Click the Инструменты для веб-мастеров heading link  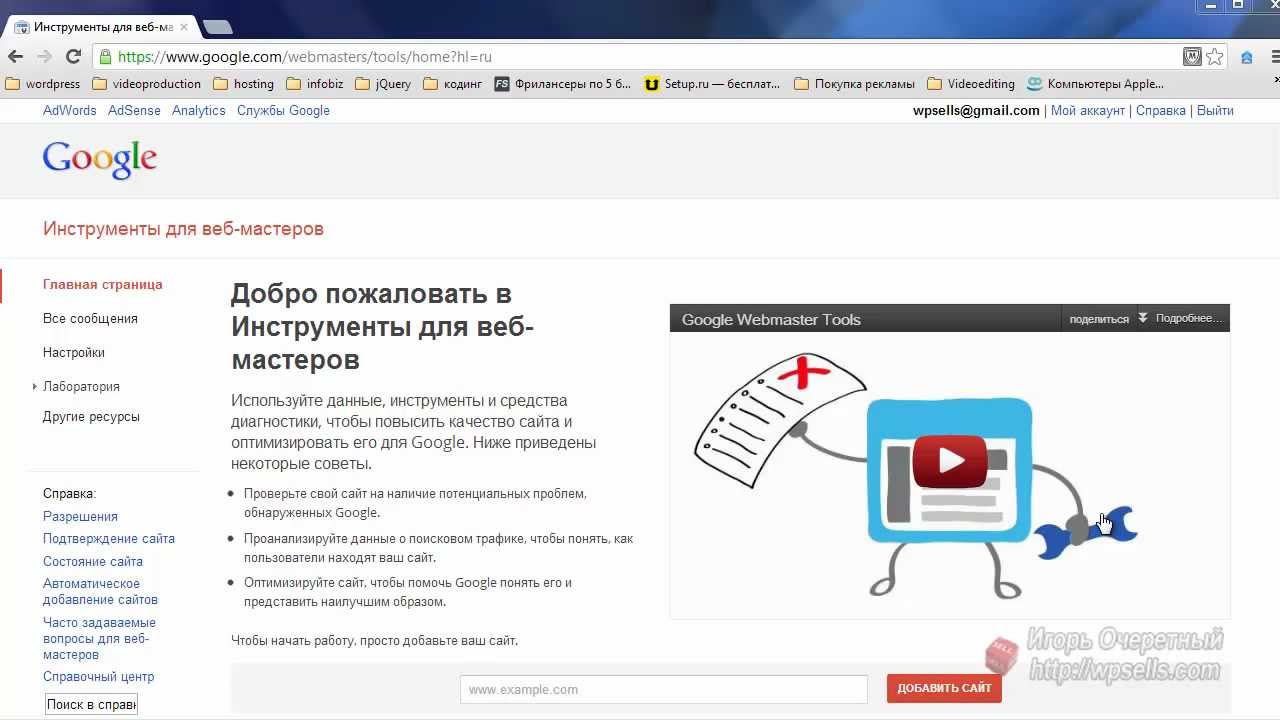click(183, 229)
